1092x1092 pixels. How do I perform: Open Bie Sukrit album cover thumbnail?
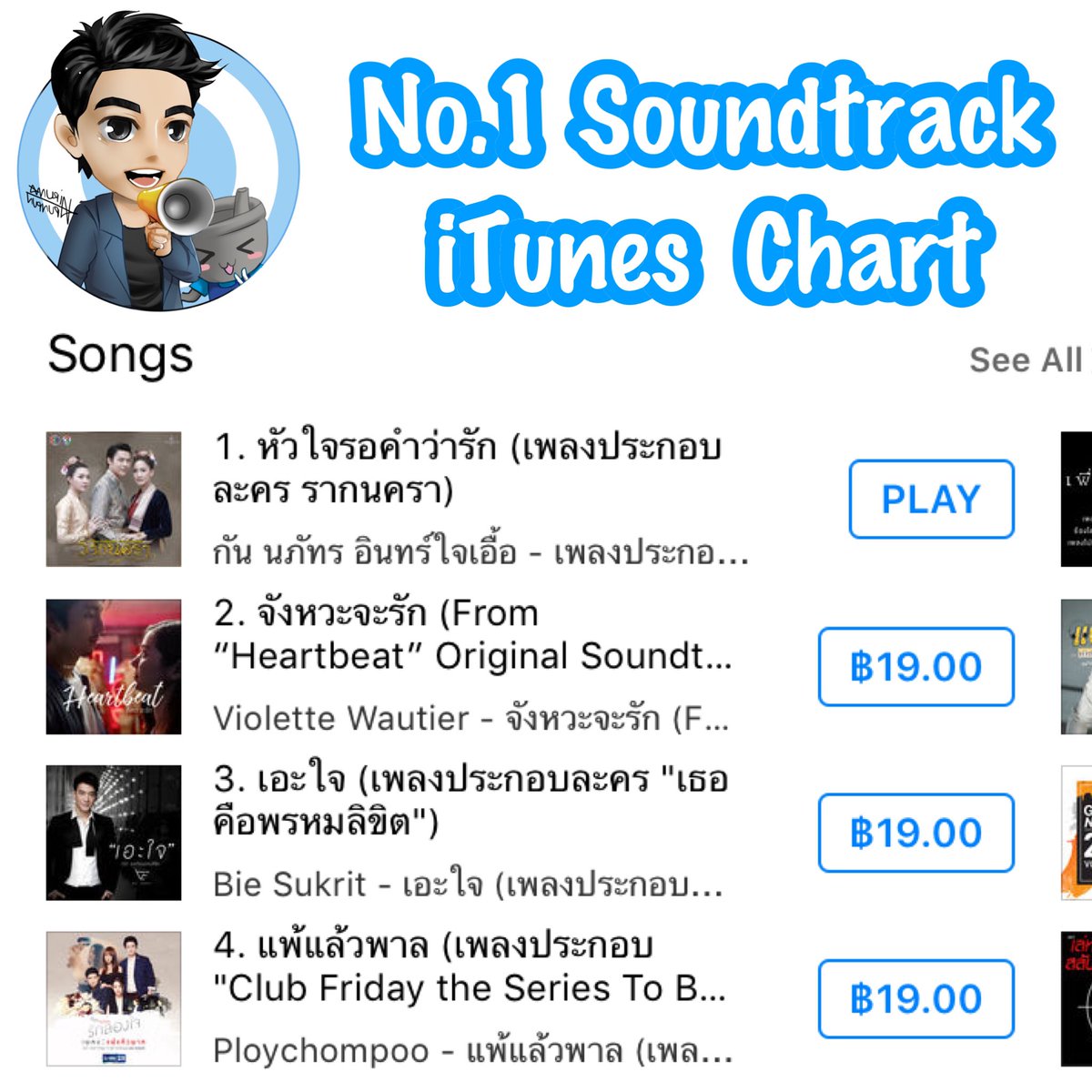click(114, 833)
